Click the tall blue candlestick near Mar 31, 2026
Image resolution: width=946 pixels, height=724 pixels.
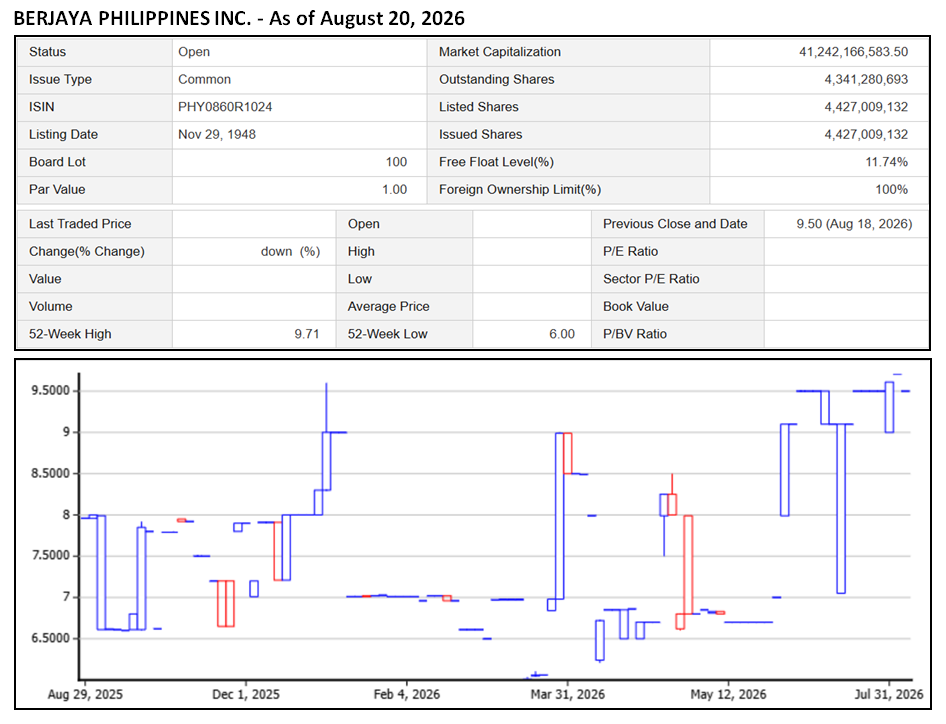click(559, 516)
